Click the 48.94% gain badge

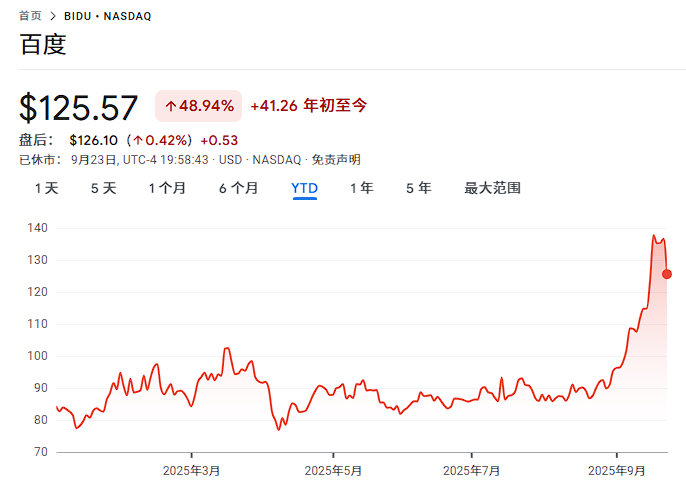199,106
